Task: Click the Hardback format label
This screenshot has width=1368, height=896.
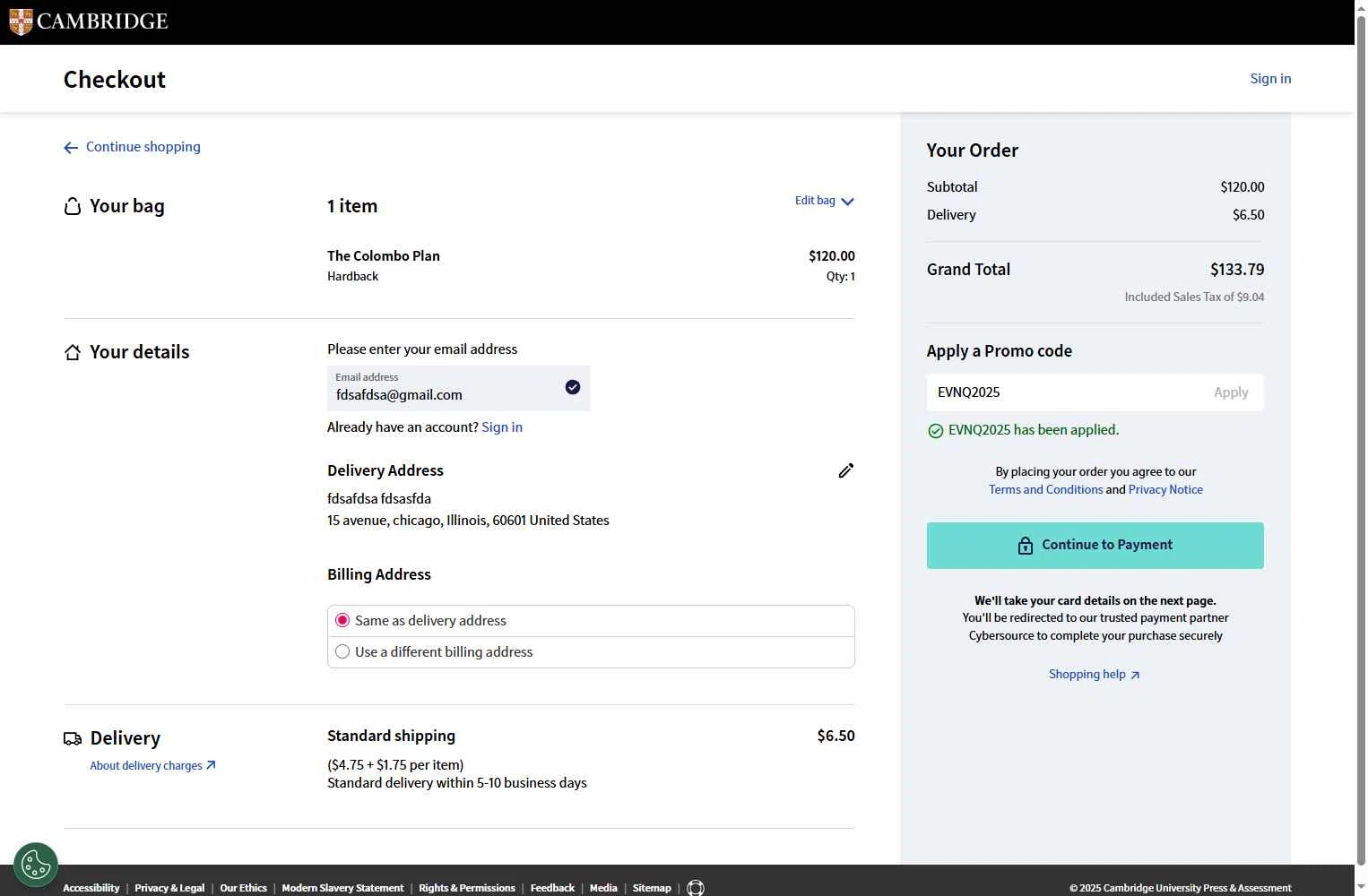Action: (x=352, y=277)
